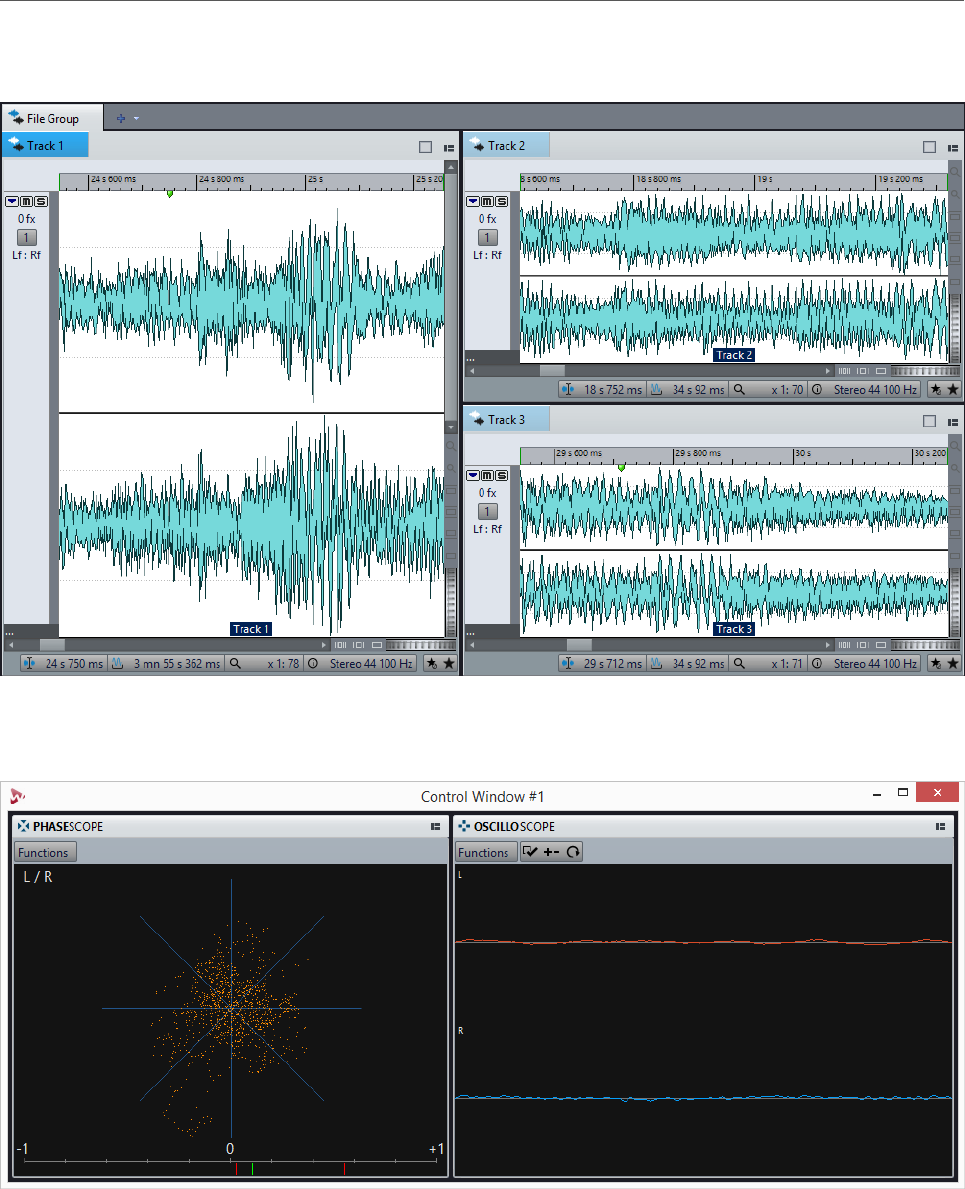Click the 0 fx label on Track 1
965x1189 pixels.
tap(27, 218)
